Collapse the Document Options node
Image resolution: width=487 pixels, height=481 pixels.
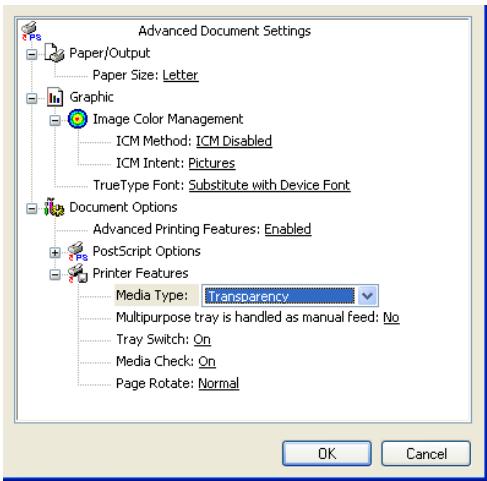[x=32, y=209]
